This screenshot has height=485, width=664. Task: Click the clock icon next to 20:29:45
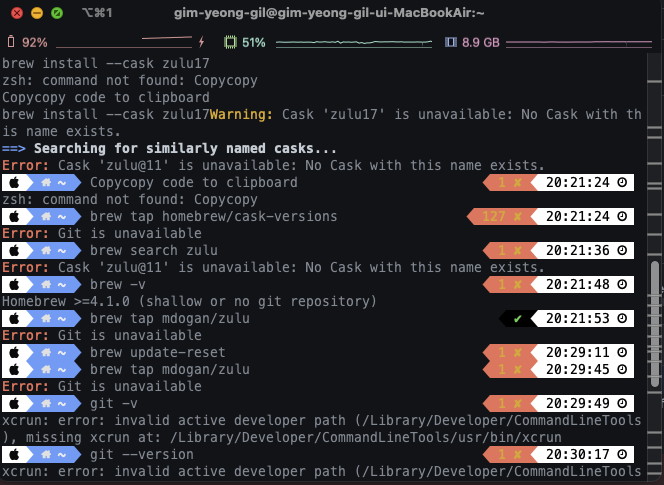pyautogui.click(x=622, y=369)
